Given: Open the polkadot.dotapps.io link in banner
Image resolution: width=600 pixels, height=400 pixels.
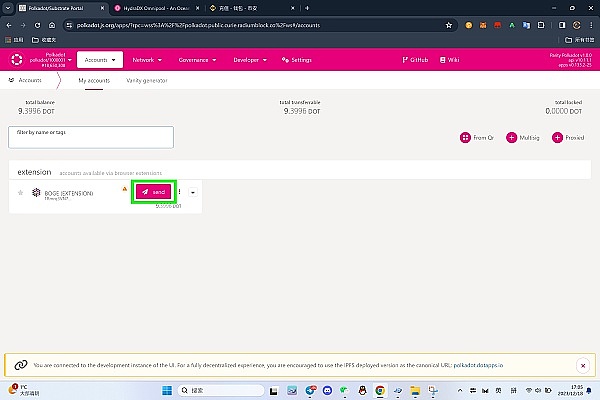Looking at the screenshot, I should (478, 365).
